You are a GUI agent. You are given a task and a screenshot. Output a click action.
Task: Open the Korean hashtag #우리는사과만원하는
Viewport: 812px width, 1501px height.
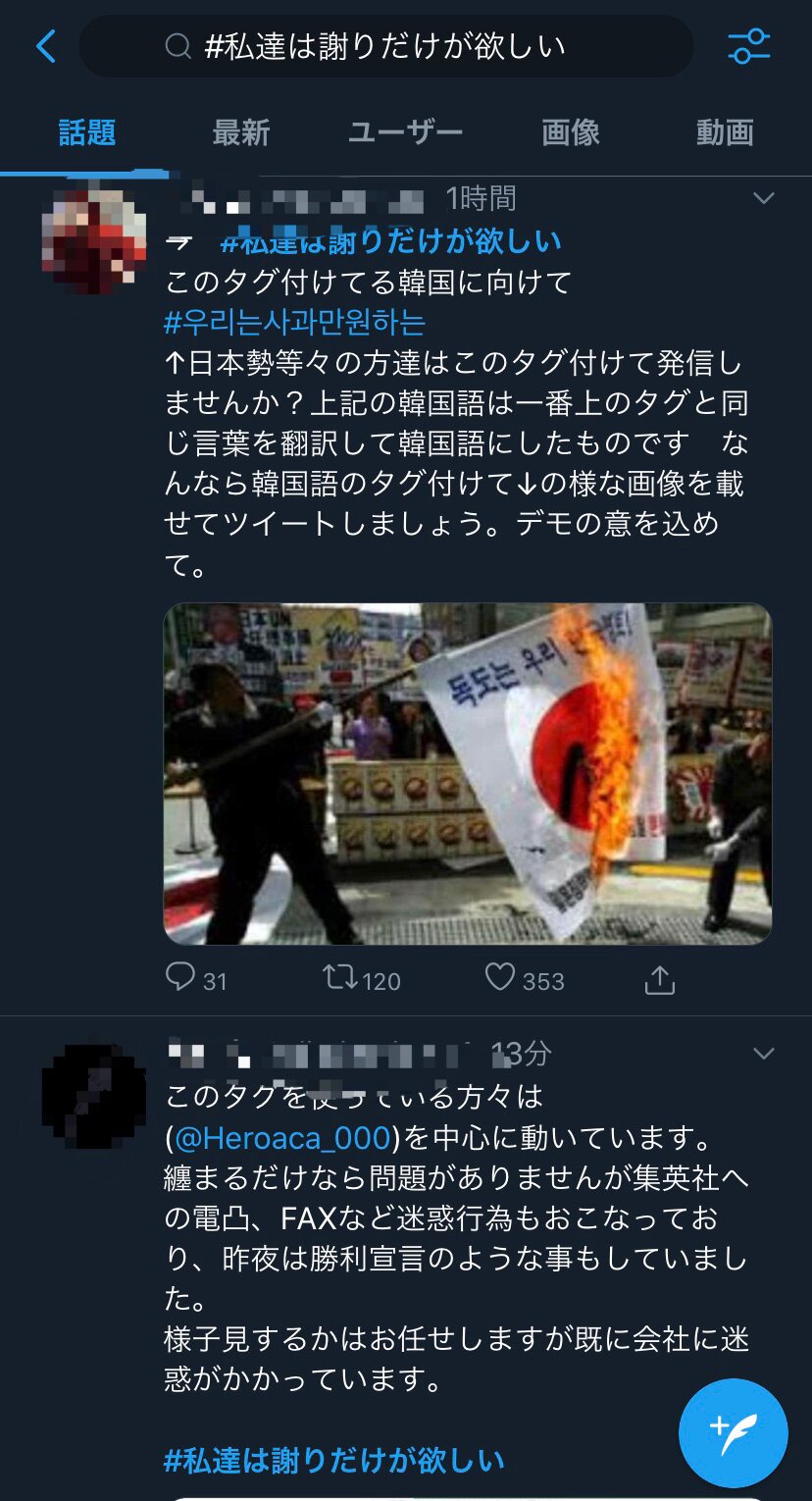coord(295,323)
